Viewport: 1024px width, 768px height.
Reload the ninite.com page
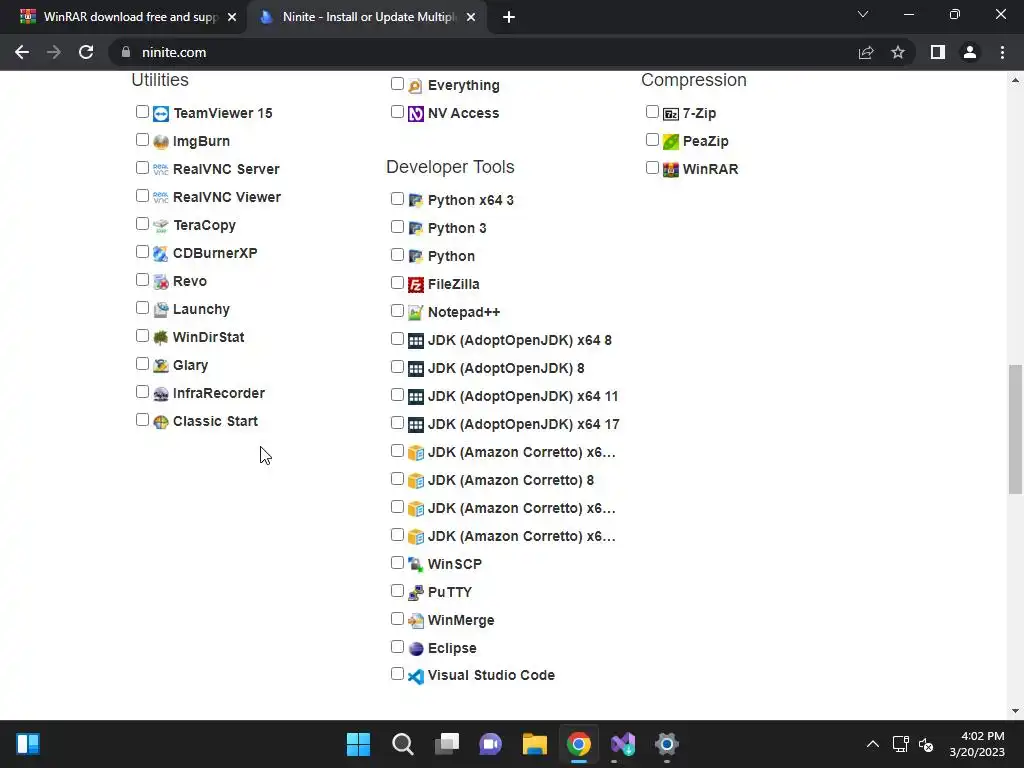[86, 52]
